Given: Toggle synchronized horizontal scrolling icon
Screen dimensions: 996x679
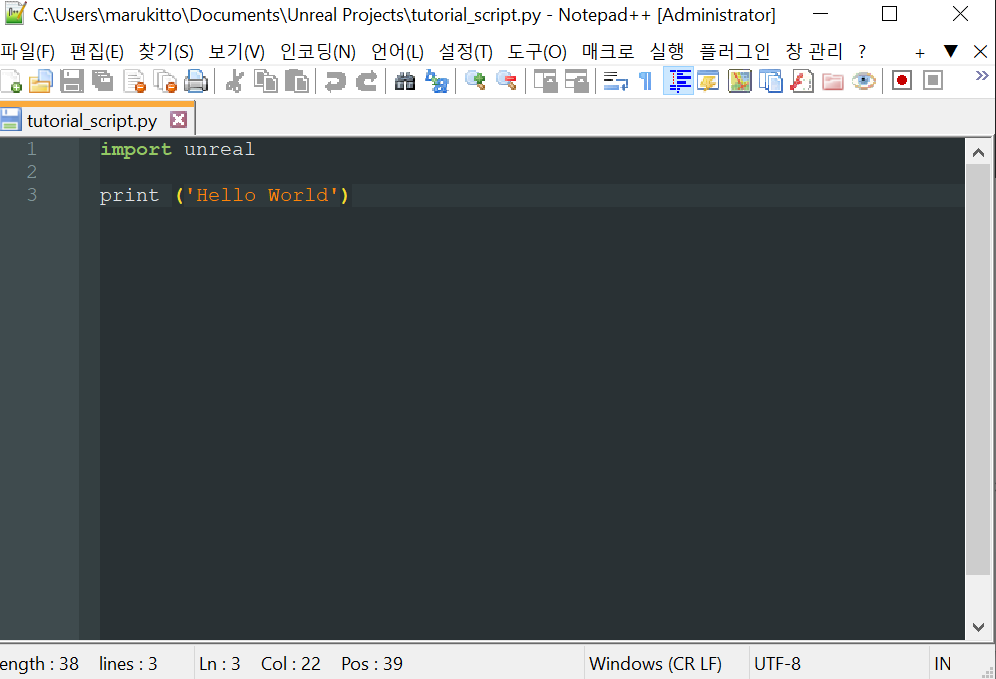Looking at the screenshot, I should click(576, 81).
